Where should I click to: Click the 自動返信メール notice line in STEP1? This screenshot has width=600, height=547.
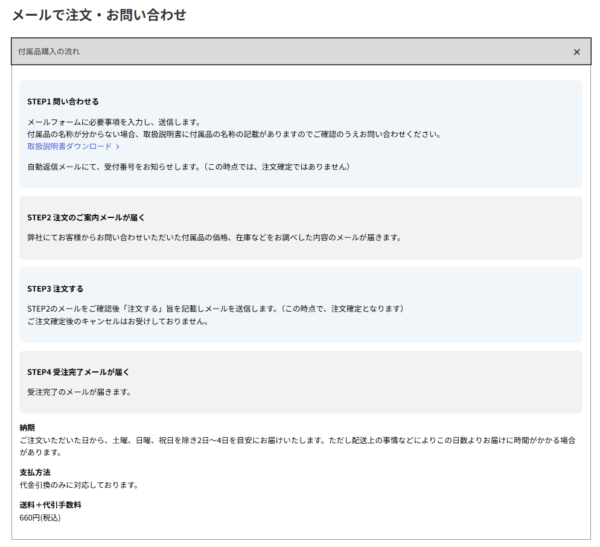click(x=188, y=167)
